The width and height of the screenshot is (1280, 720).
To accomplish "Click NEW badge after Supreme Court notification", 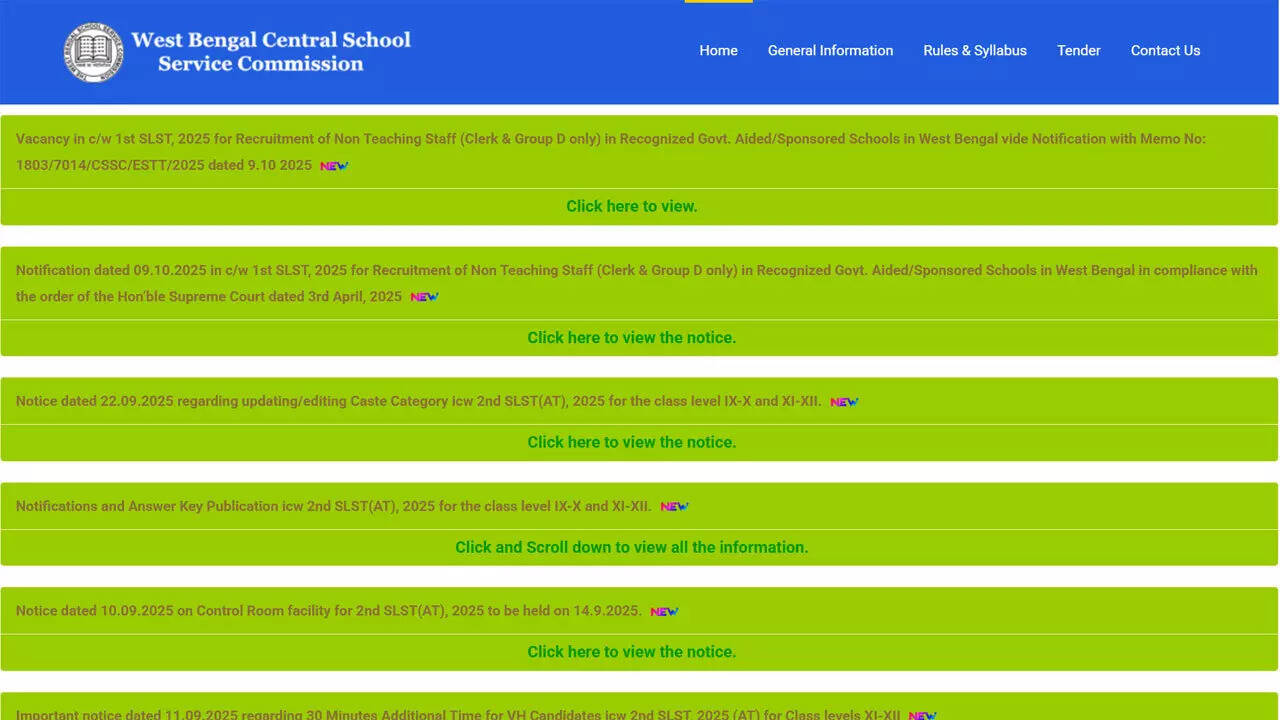I will (x=424, y=297).
